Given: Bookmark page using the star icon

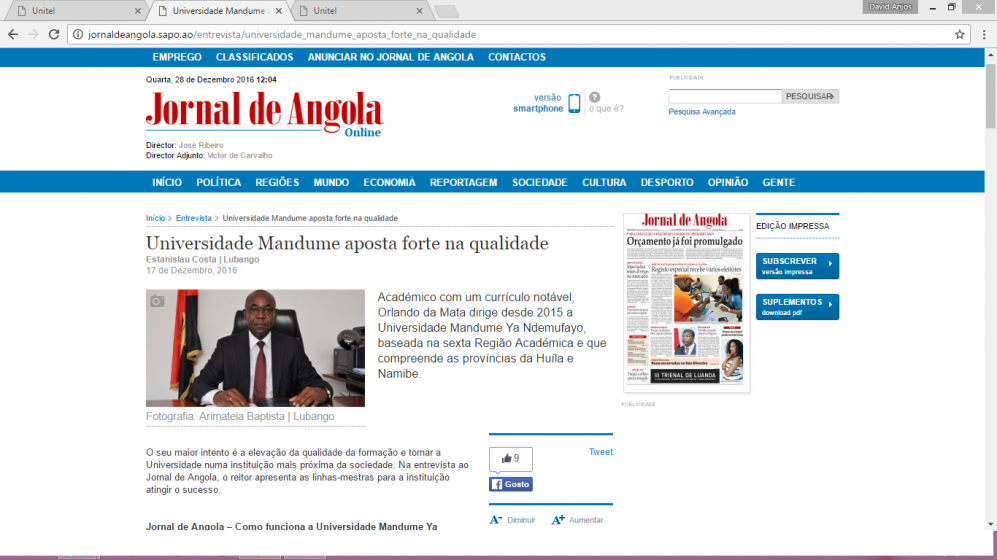Looking at the screenshot, I should (959, 35).
